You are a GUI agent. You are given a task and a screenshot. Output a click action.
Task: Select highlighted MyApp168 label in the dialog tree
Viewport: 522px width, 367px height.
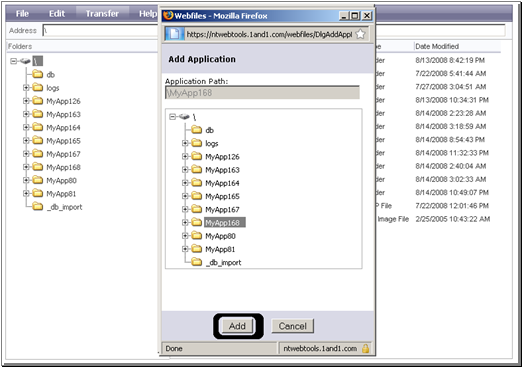pyautogui.click(x=225, y=223)
